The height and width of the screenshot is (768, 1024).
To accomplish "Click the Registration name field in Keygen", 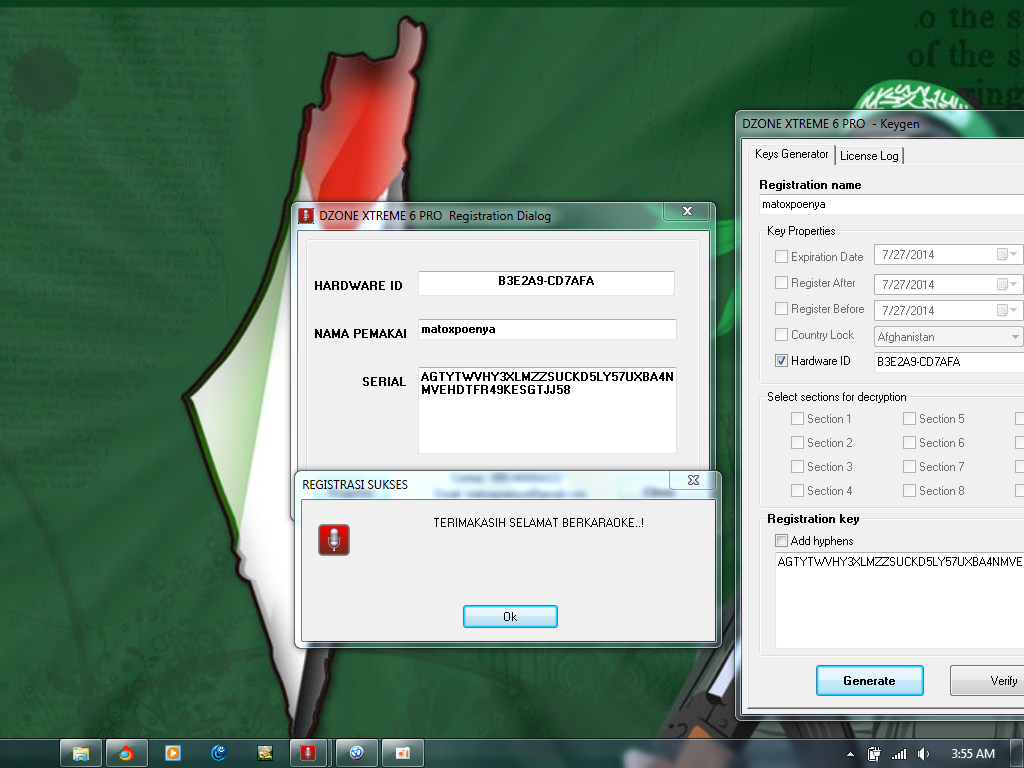I will [x=891, y=204].
